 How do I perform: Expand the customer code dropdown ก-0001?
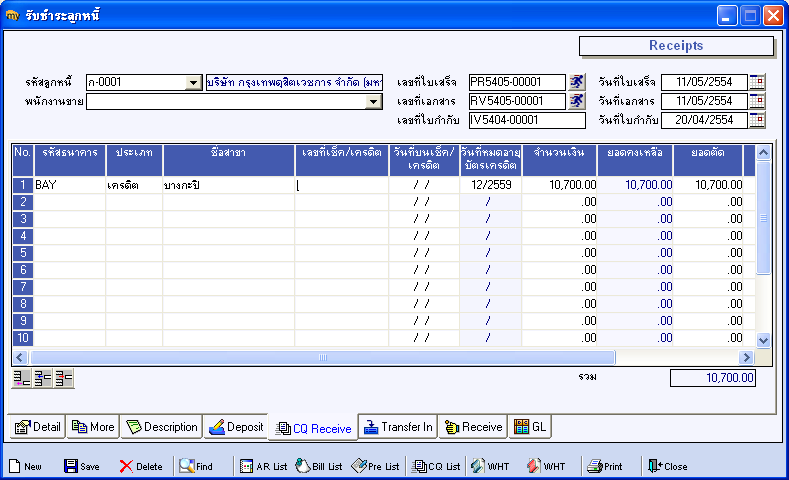pyautogui.click(x=194, y=83)
